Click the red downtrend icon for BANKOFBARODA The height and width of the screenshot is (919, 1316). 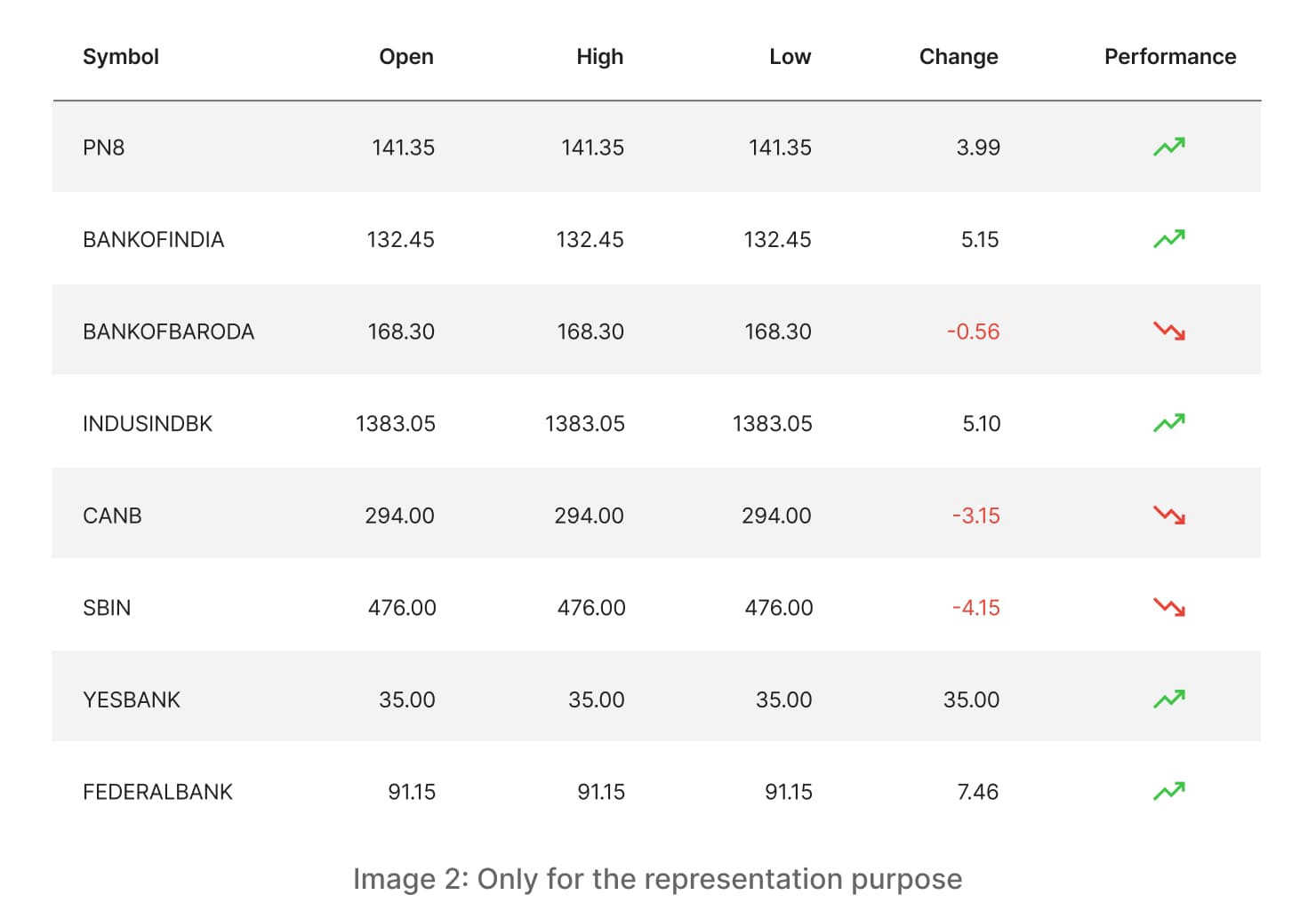[1168, 332]
